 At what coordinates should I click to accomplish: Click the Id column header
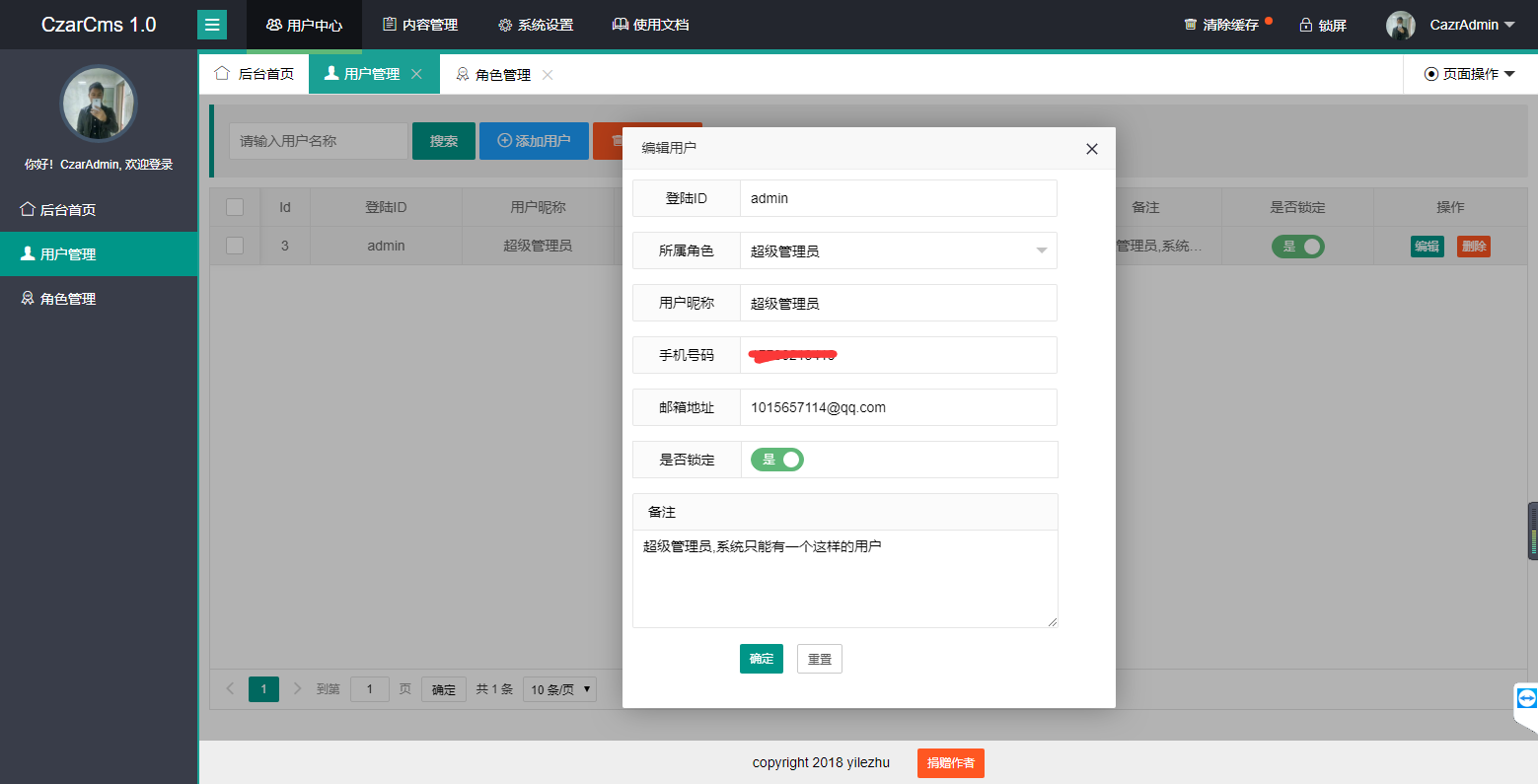[285, 207]
